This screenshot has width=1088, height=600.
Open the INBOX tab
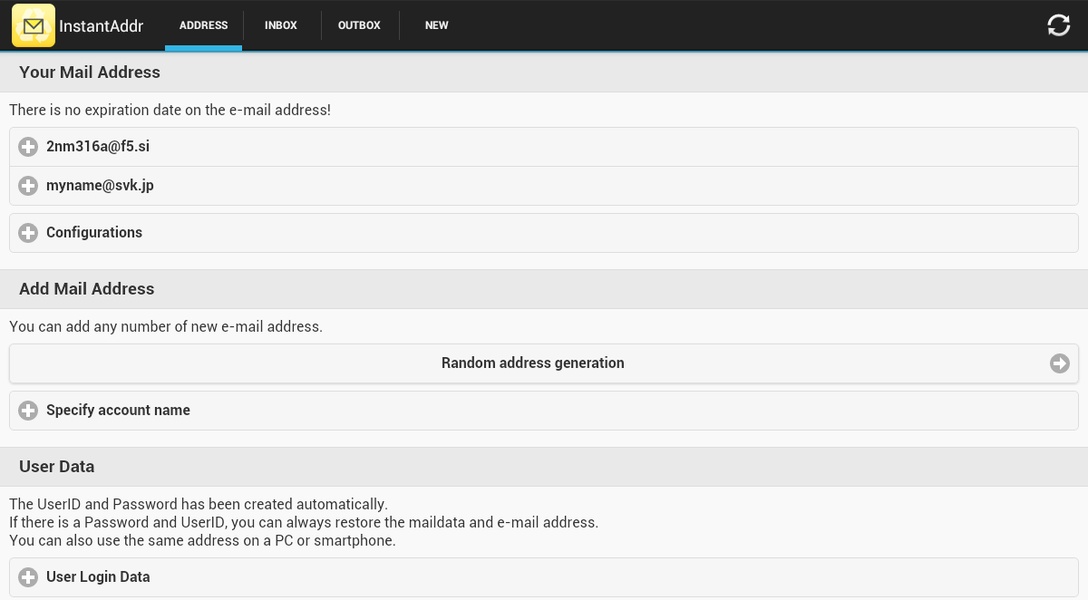(x=281, y=25)
